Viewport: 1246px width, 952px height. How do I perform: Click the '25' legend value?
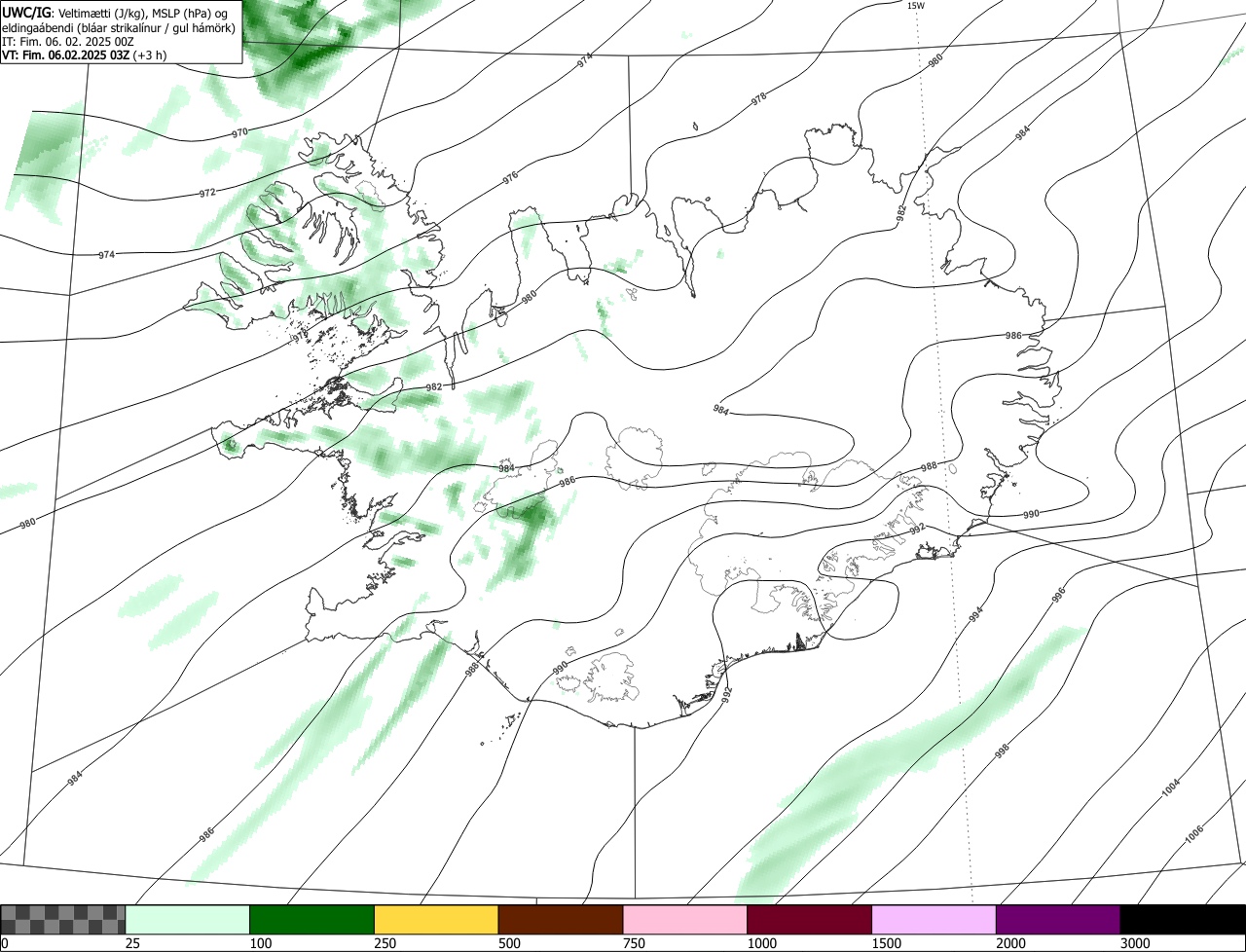tap(132, 943)
